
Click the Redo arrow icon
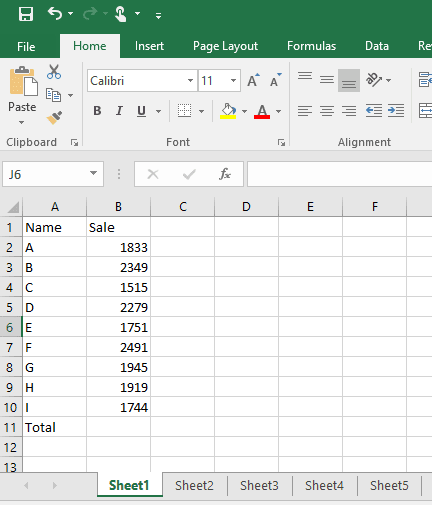click(x=90, y=14)
